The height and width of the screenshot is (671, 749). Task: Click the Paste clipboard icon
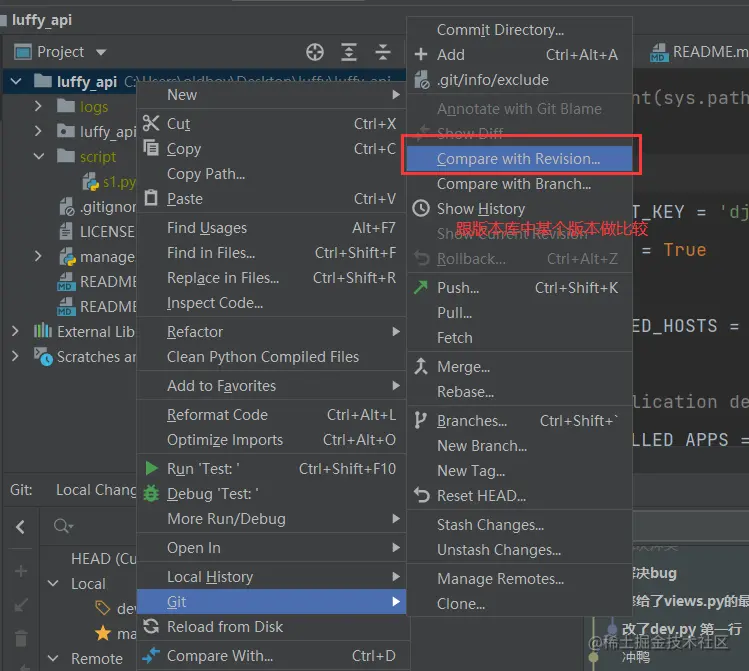click(151, 197)
